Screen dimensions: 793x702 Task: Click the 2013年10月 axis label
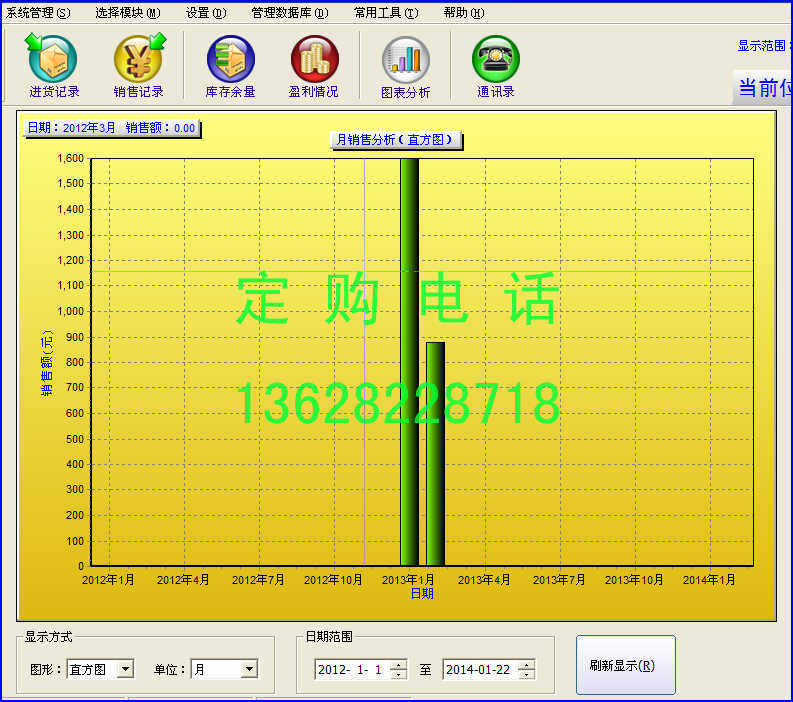tap(634, 580)
